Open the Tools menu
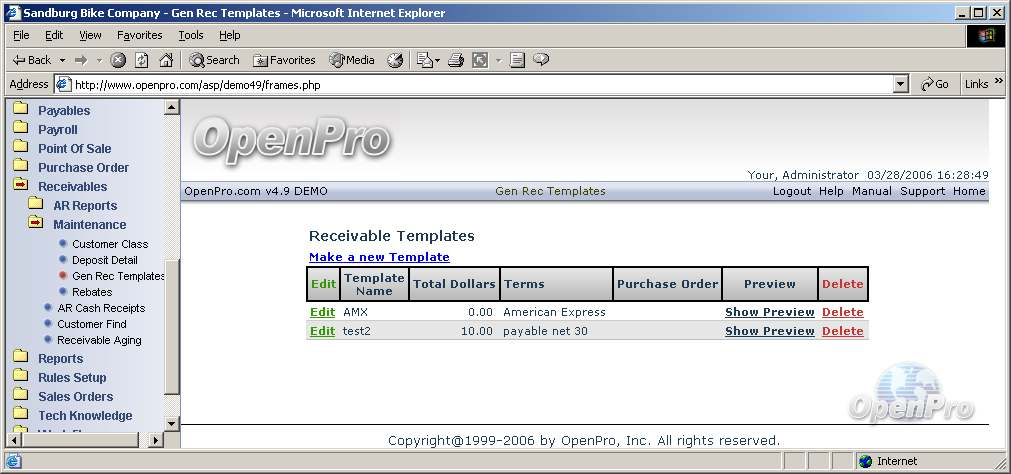 click(191, 35)
